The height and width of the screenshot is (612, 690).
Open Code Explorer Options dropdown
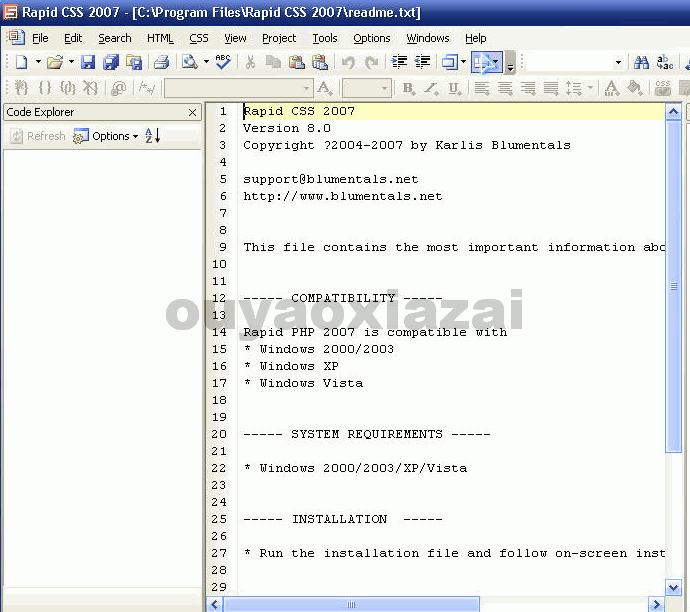106,136
